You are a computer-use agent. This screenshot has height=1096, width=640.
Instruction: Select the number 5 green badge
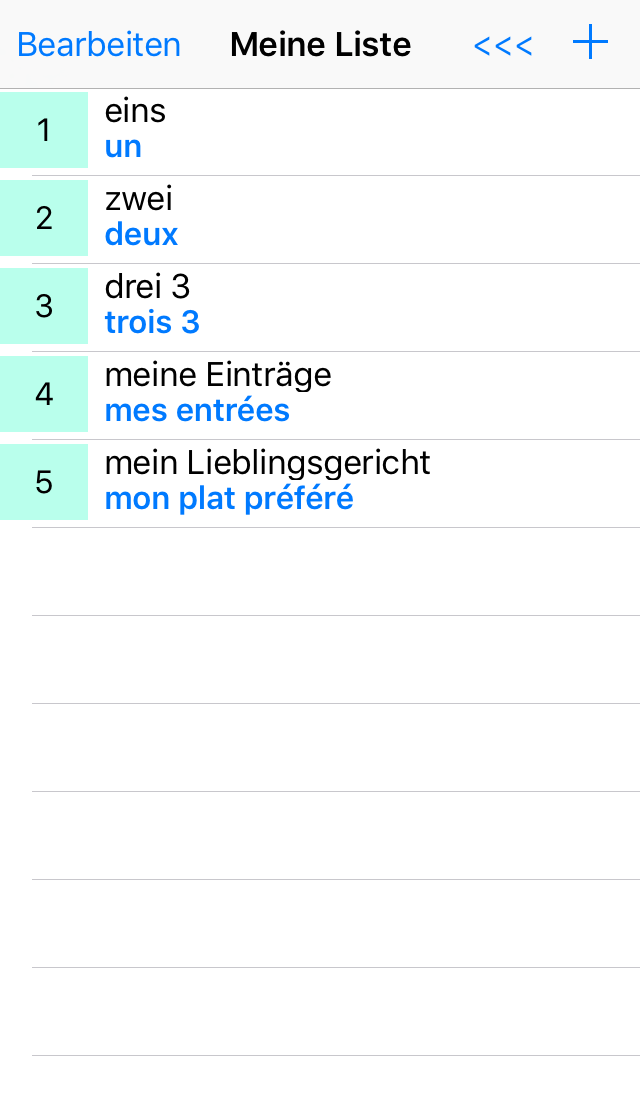pos(44,482)
